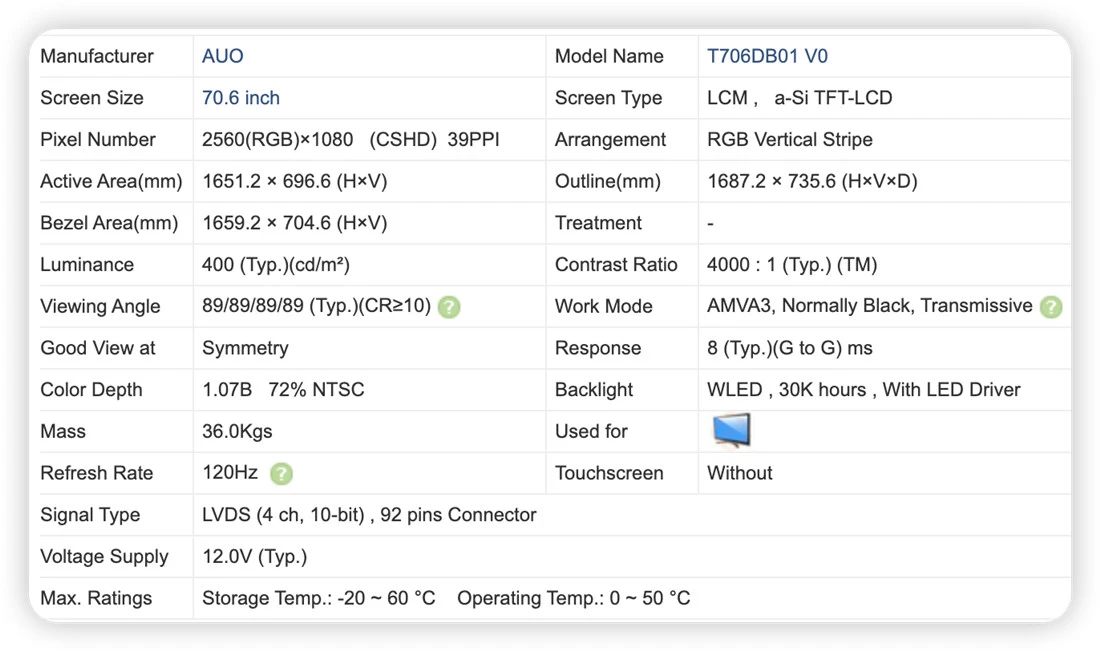1100x651 pixels.
Task: Select the Color Depth value 1.07B 72% NTSC
Action: click(283, 389)
